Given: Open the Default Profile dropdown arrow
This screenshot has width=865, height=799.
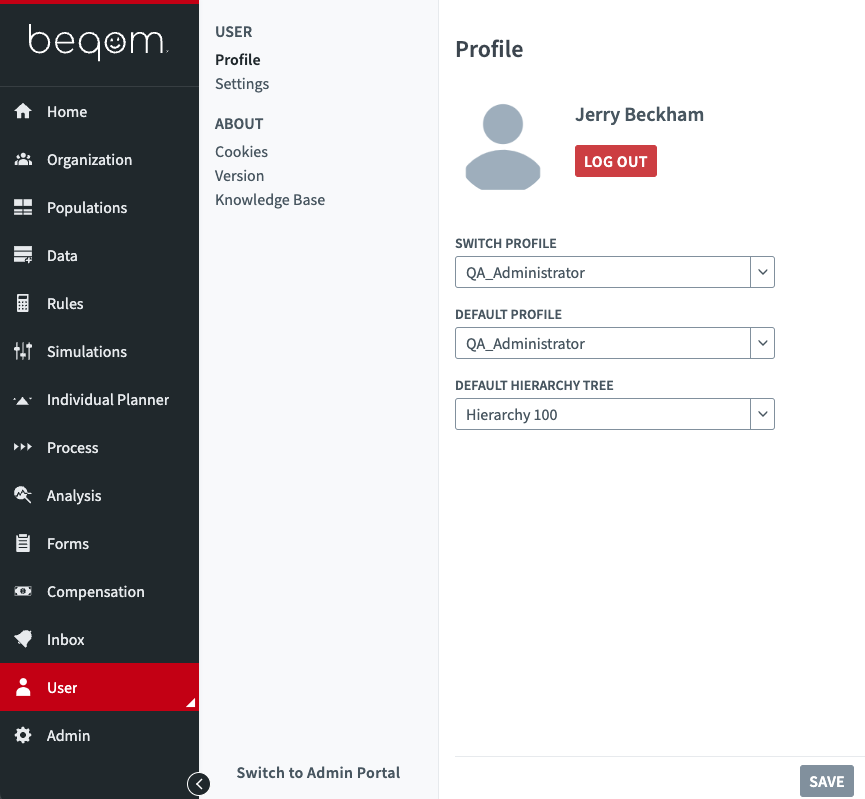Looking at the screenshot, I should point(762,343).
